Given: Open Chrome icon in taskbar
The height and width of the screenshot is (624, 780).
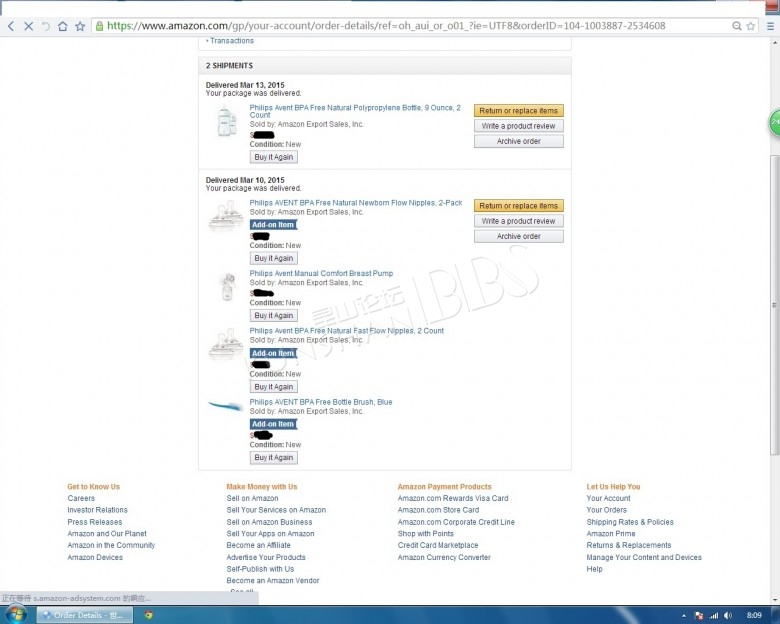Looking at the screenshot, I should pos(148,615).
